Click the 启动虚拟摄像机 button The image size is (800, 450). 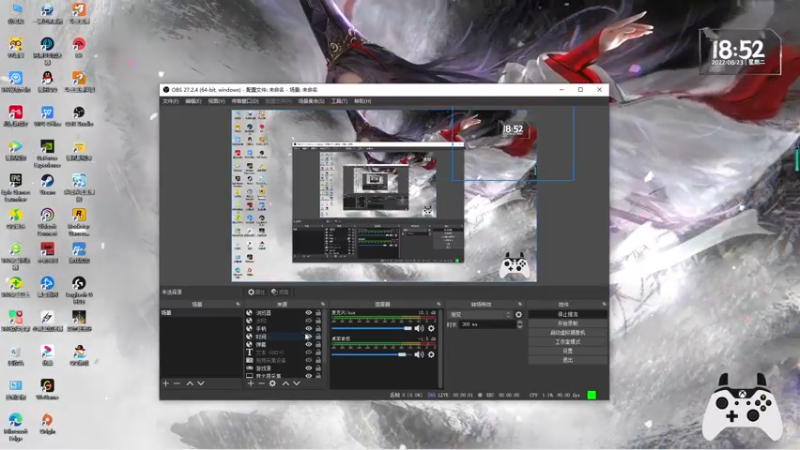(x=567, y=333)
